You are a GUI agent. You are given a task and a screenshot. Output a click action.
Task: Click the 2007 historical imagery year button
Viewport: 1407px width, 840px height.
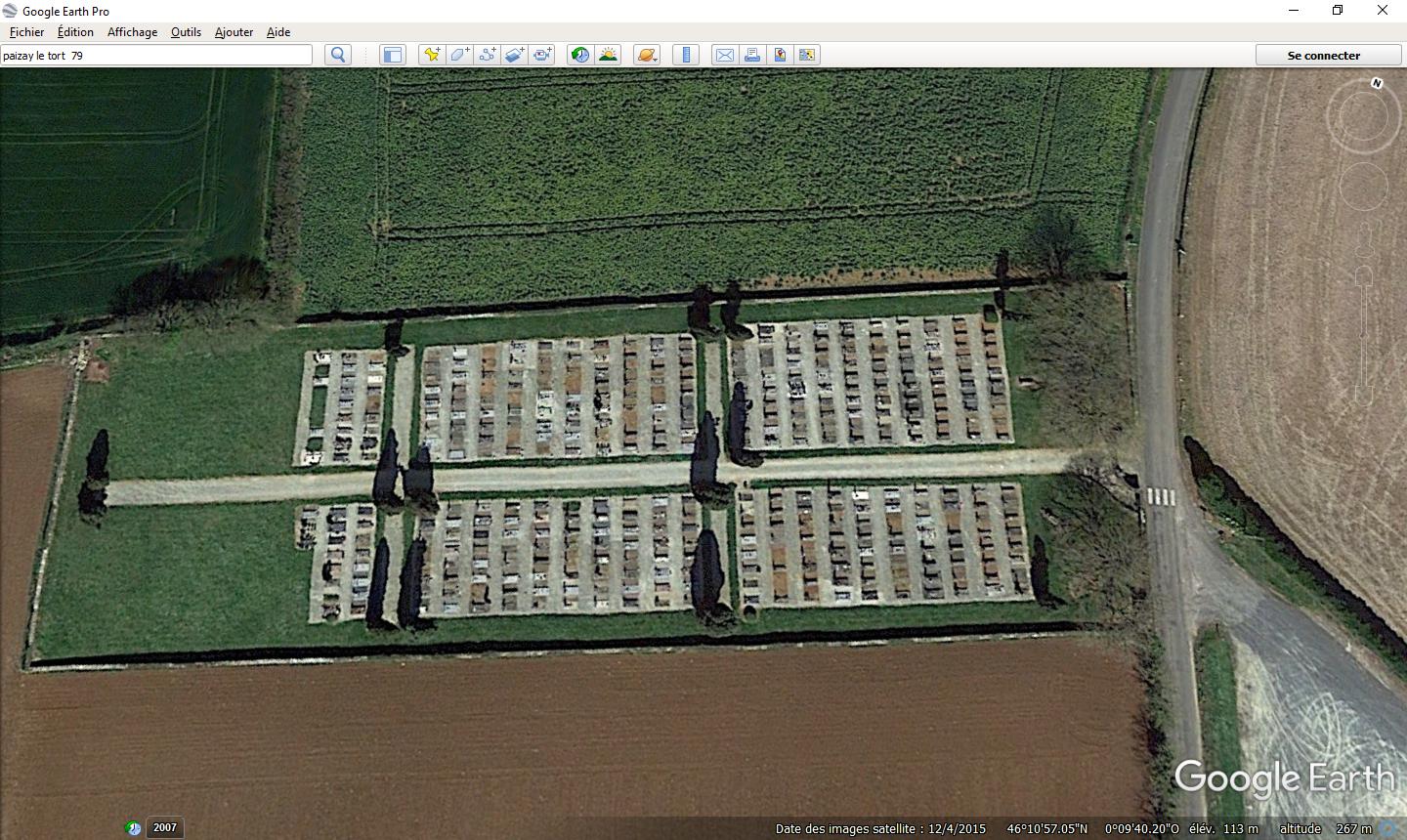point(165,827)
